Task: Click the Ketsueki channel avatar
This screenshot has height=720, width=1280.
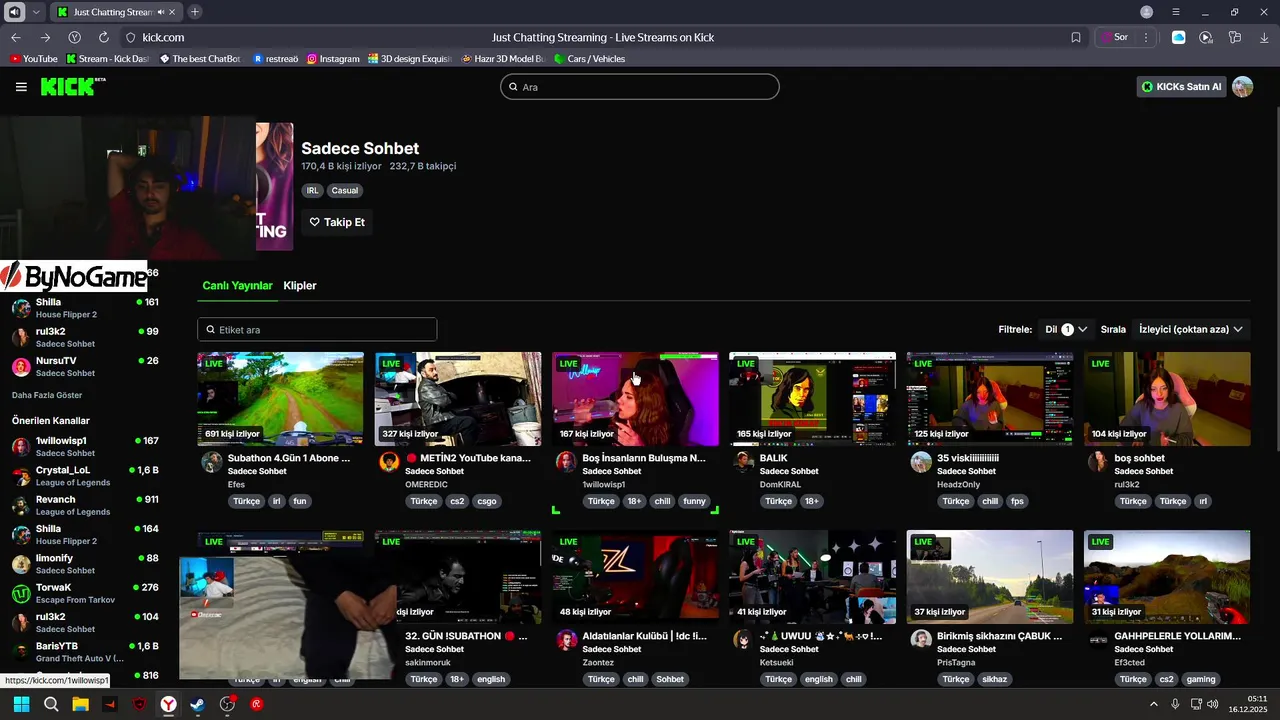Action: [x=744, y=639]
